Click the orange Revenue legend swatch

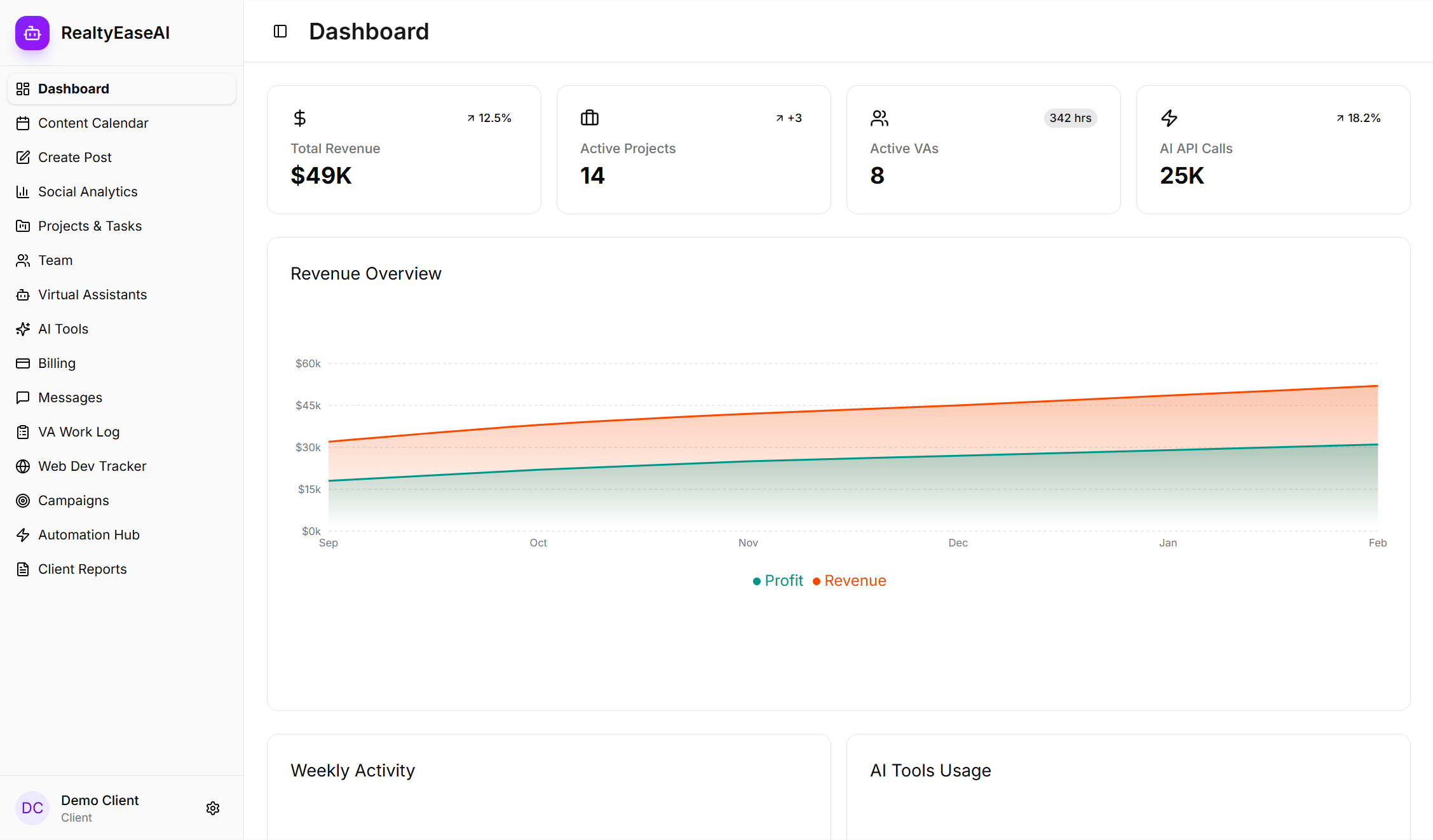[817, 580]
